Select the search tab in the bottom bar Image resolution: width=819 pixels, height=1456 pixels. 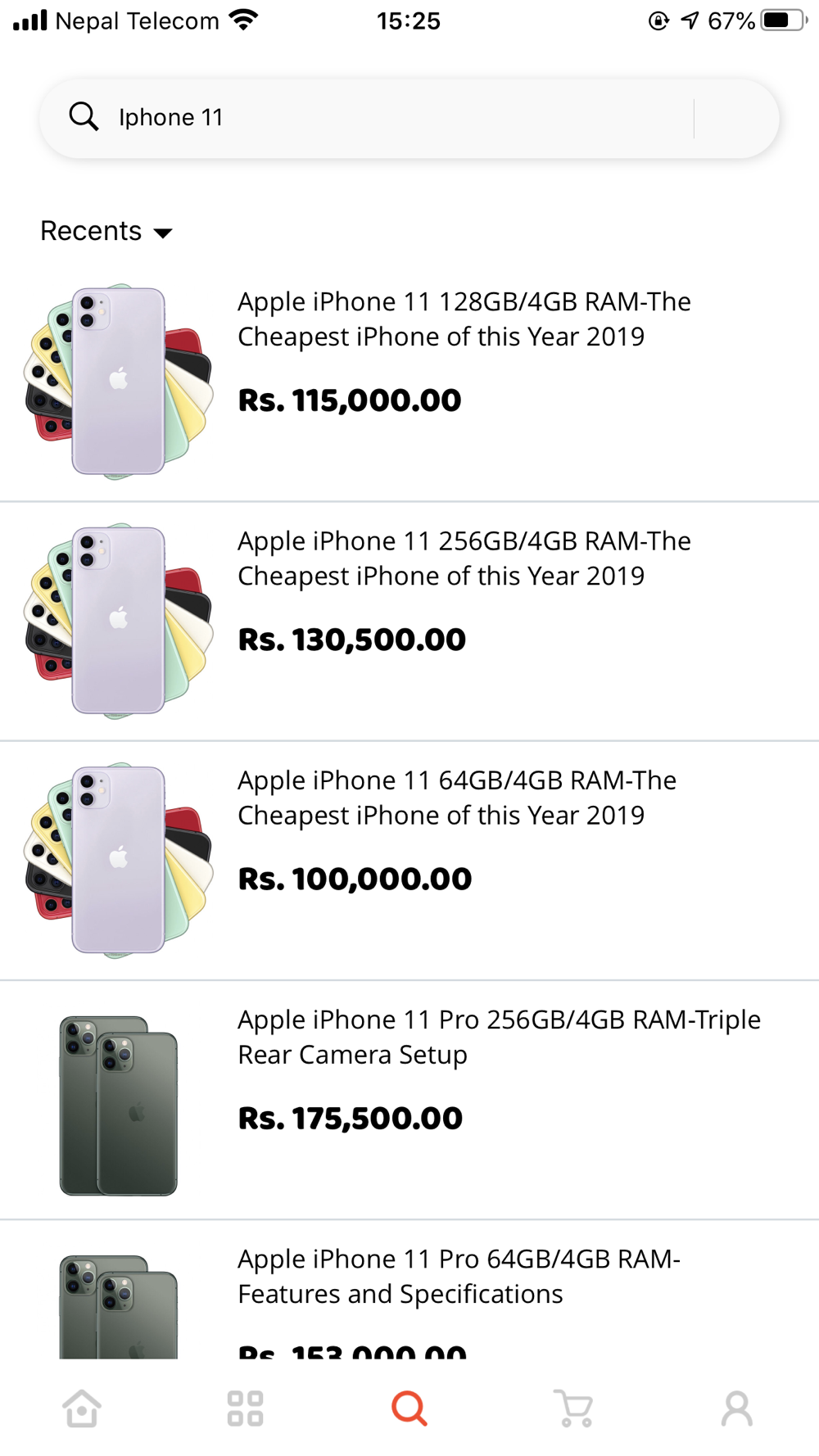click(x=409, y=1409)
